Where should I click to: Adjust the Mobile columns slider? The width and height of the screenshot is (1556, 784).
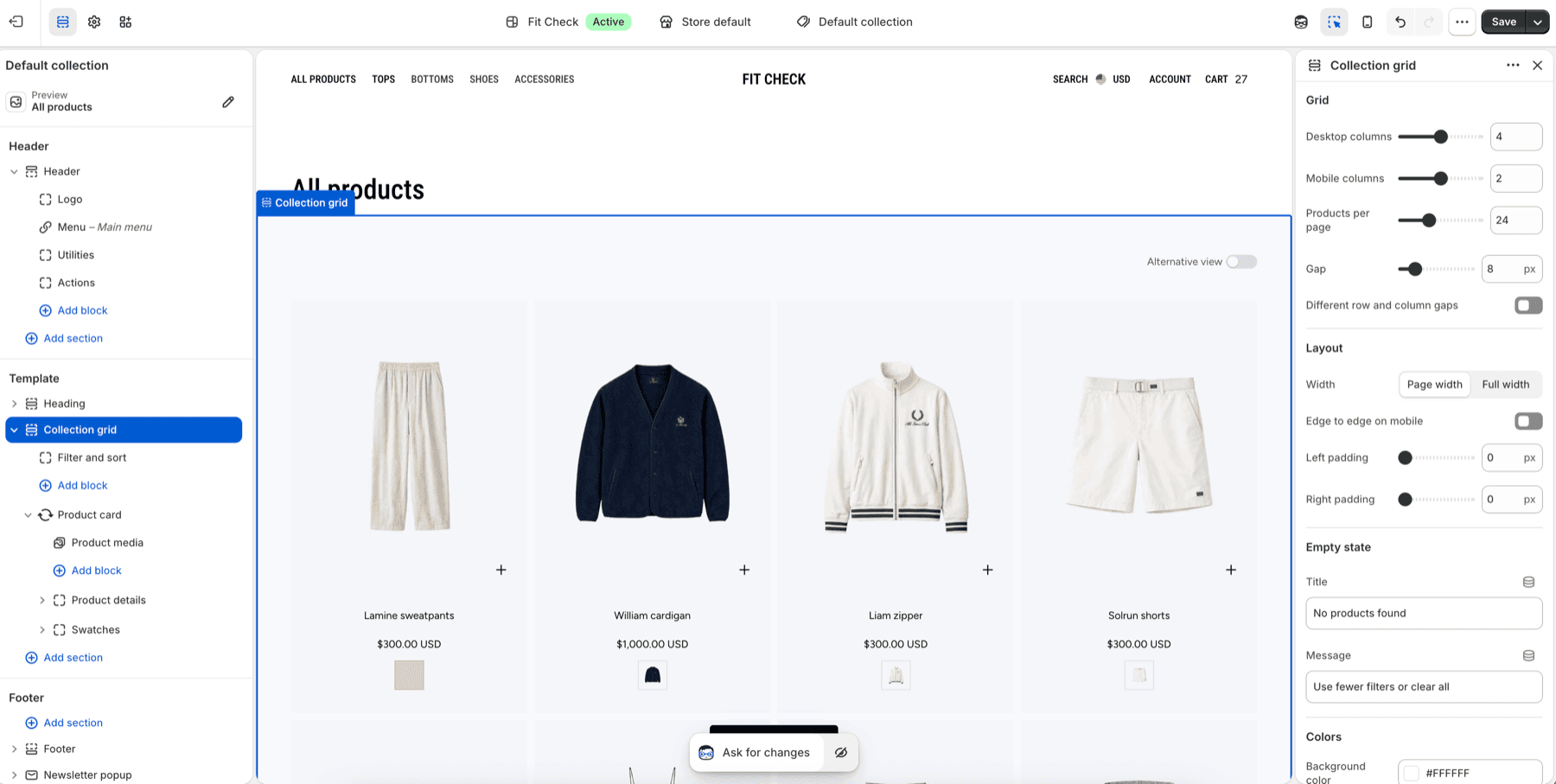(x=1440, y=179)
